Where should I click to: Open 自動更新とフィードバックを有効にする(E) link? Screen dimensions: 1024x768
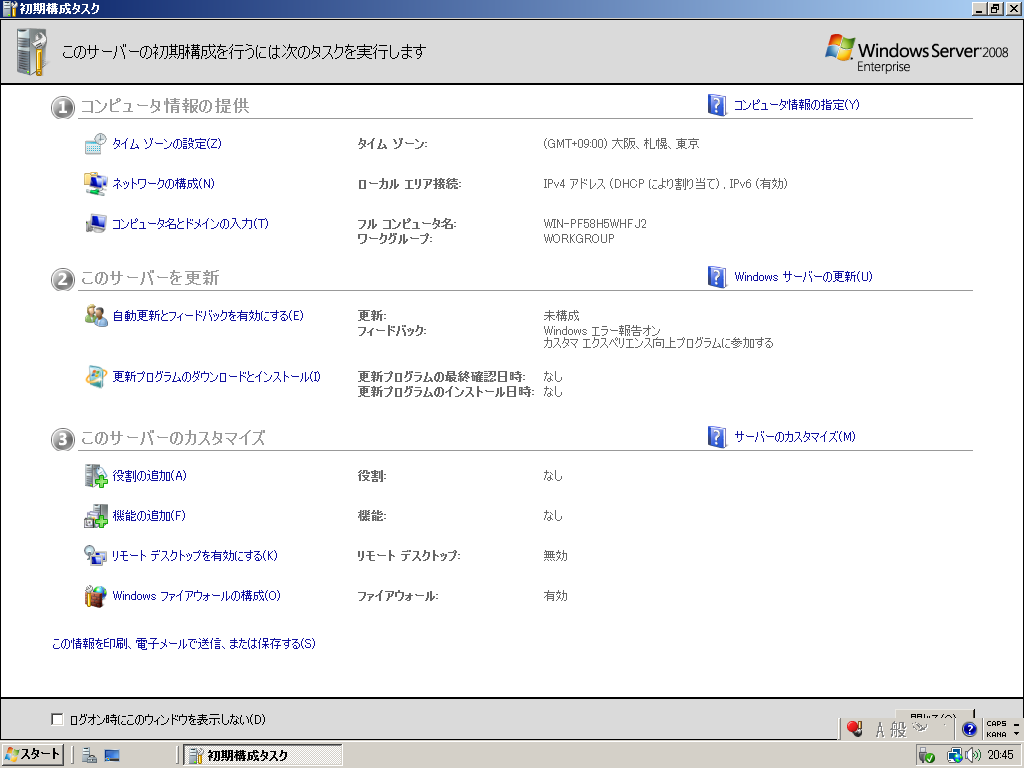click(x=208, y=315)
